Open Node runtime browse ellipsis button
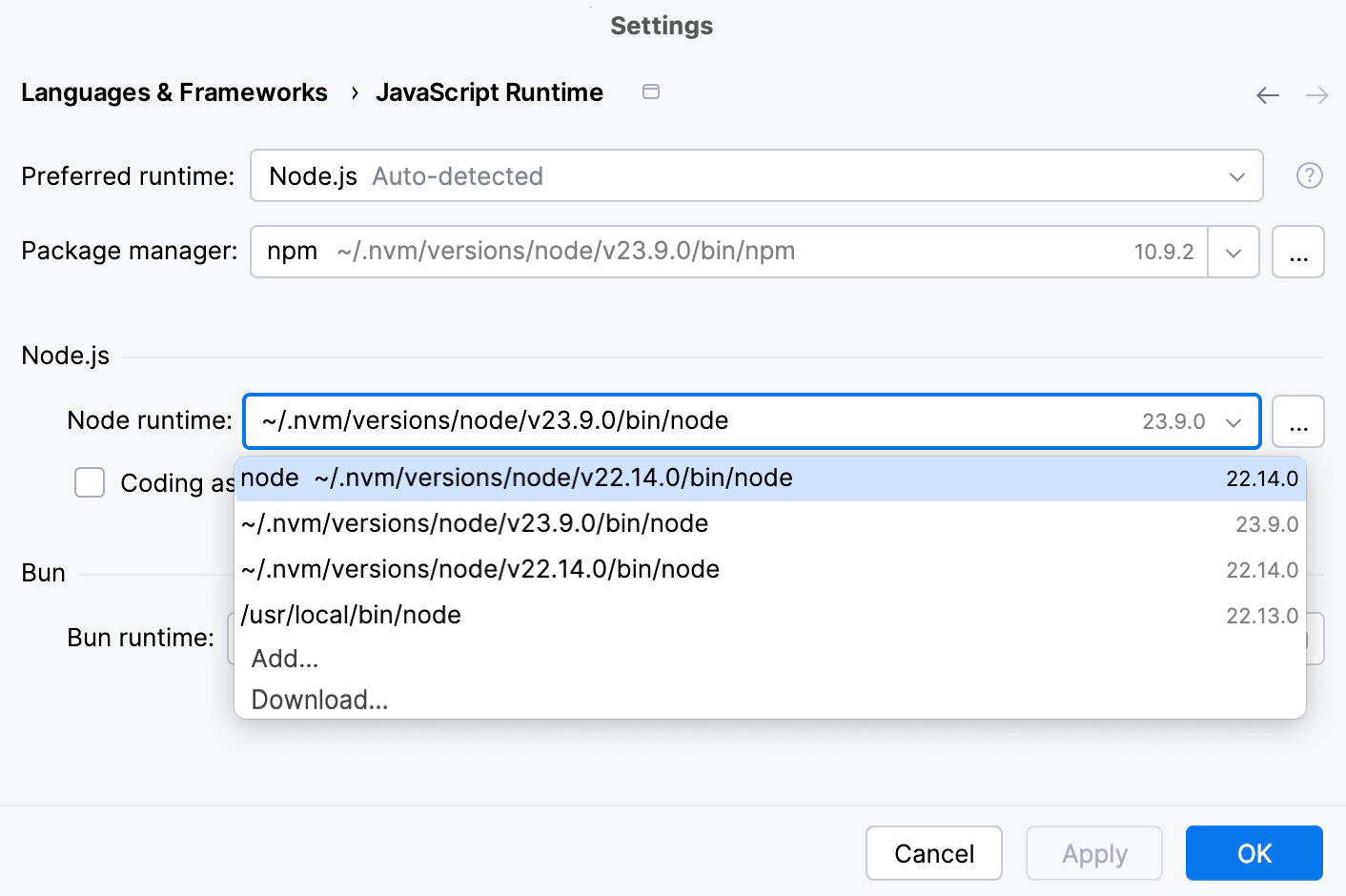The width and height of the screenshot is (1346, 896). 1298,421
